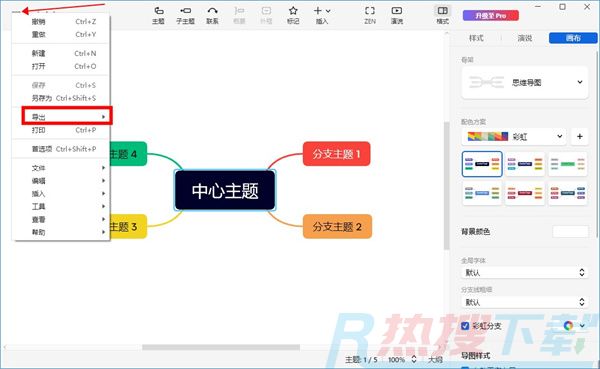Select the 分支主题 1 node
Image resolution: width=600 pixels, height=369 pixels.
click(x=336, y=154)
